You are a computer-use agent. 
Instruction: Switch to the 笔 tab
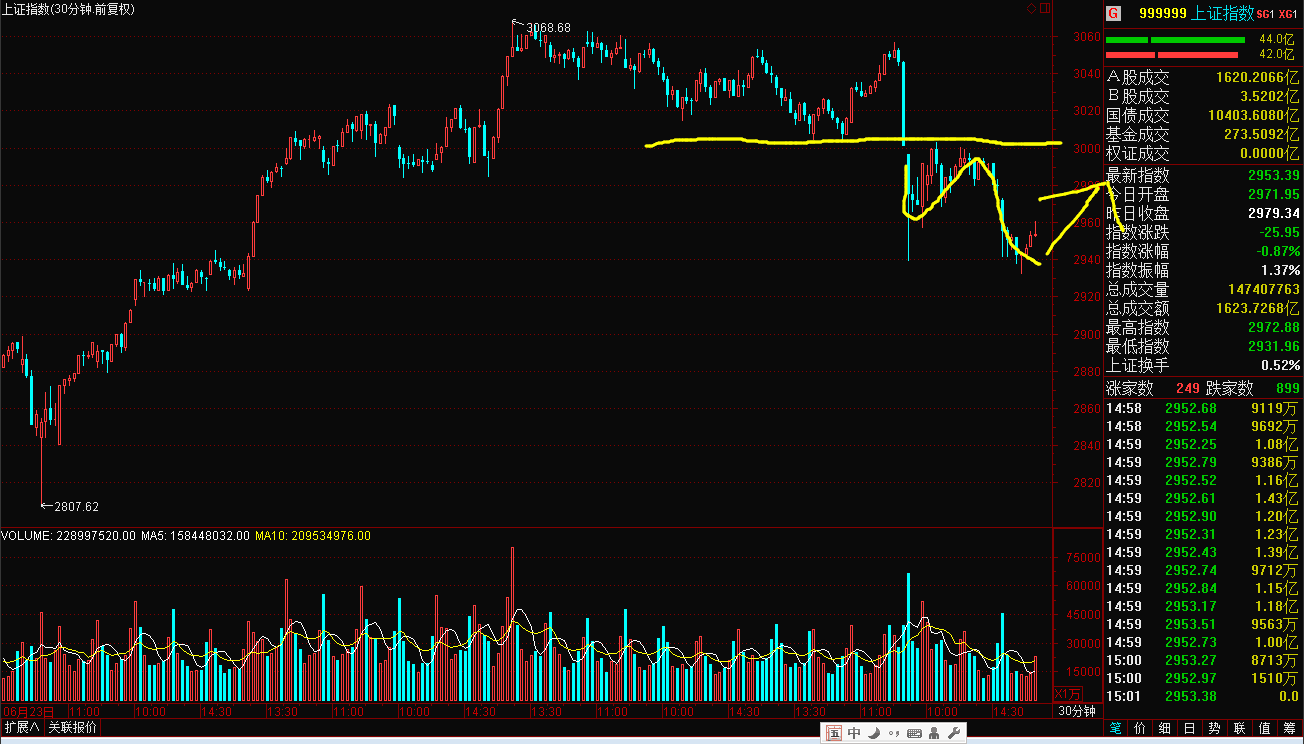(1115, 728)
